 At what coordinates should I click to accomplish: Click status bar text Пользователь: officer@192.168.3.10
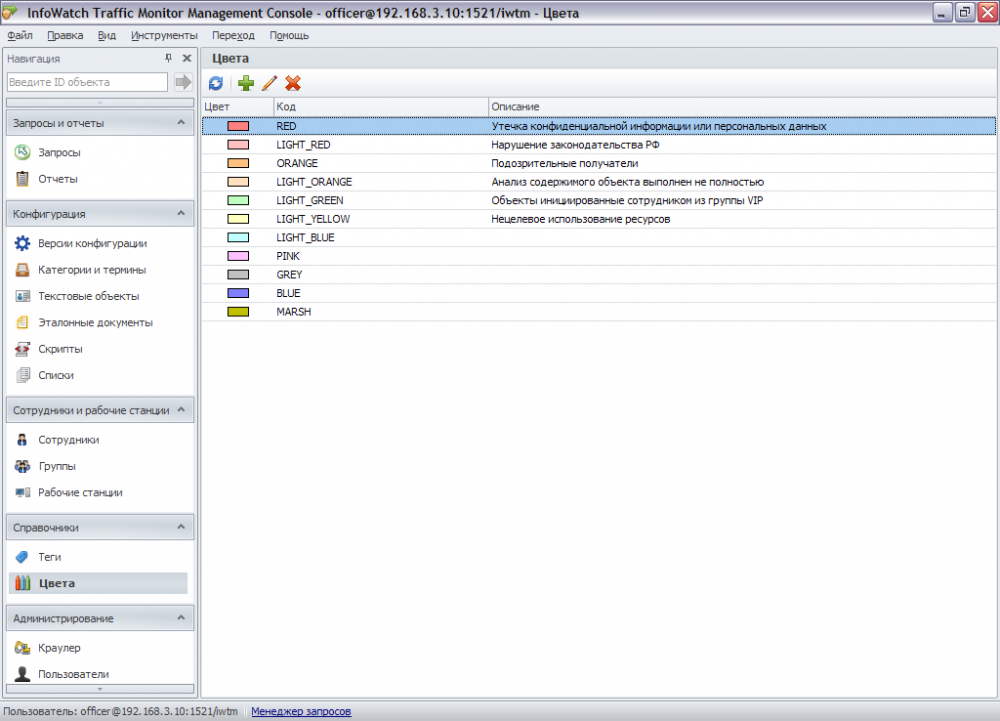121,711
